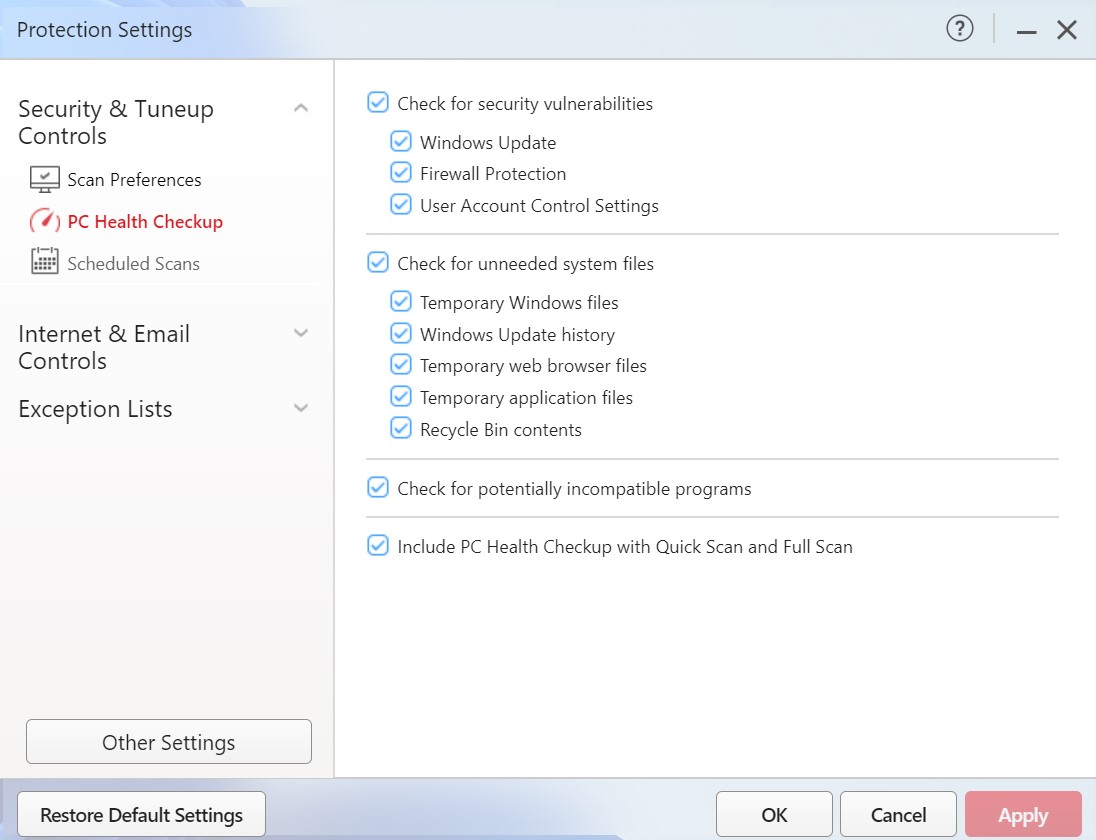Viewport: 1096px width, 840px height.
Task: Click Restore Default Settings
Action: [141, 814]
